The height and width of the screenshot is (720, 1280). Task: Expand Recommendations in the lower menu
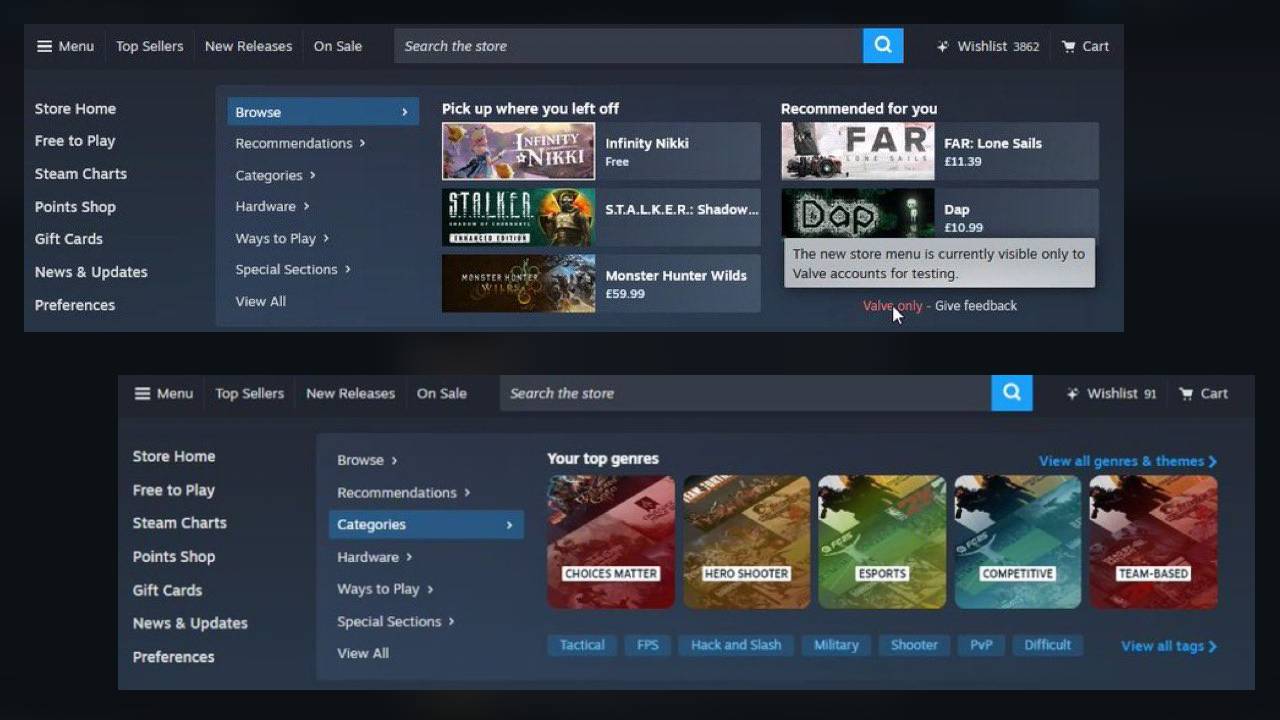click(403, 492)
